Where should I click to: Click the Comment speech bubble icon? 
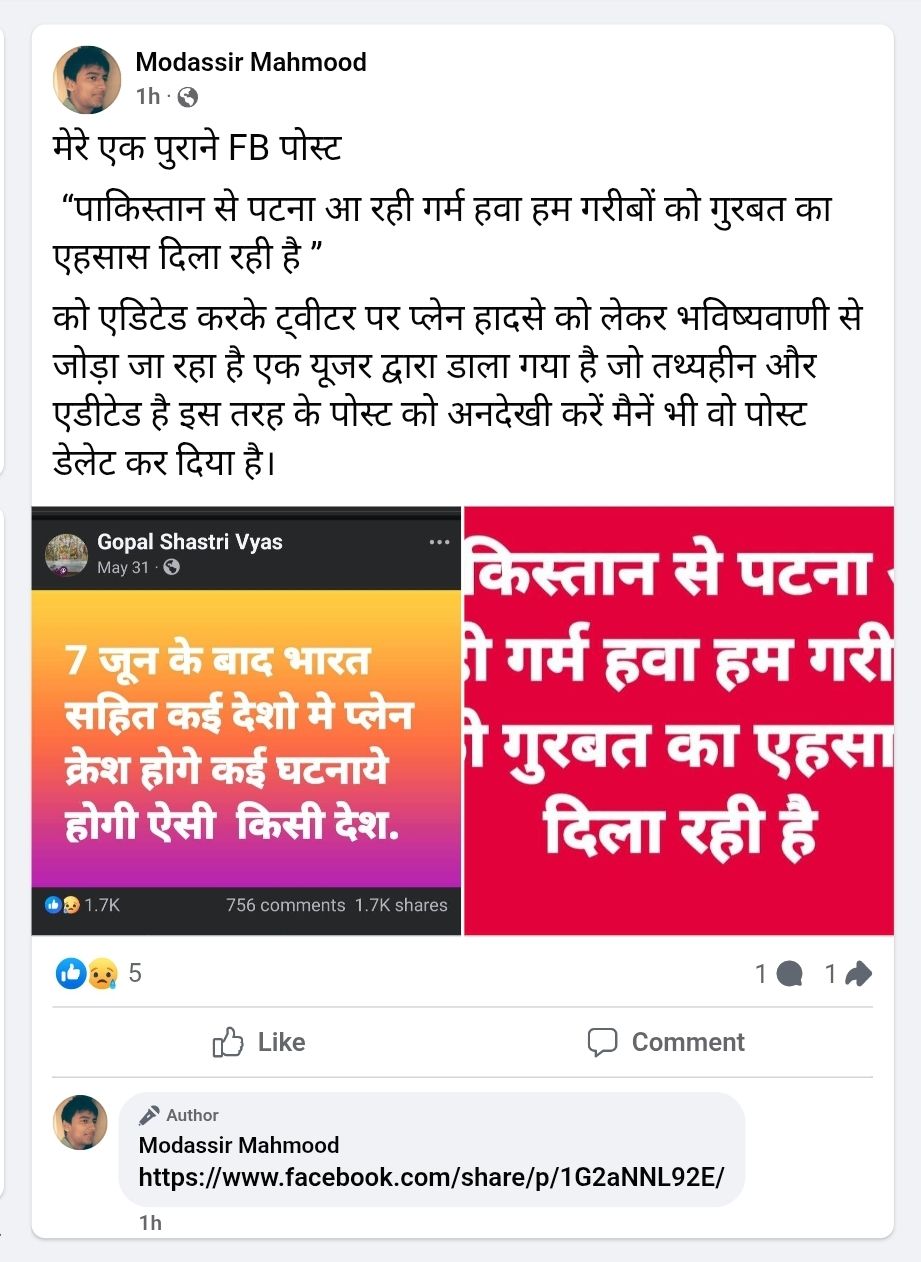[602, 1042]
